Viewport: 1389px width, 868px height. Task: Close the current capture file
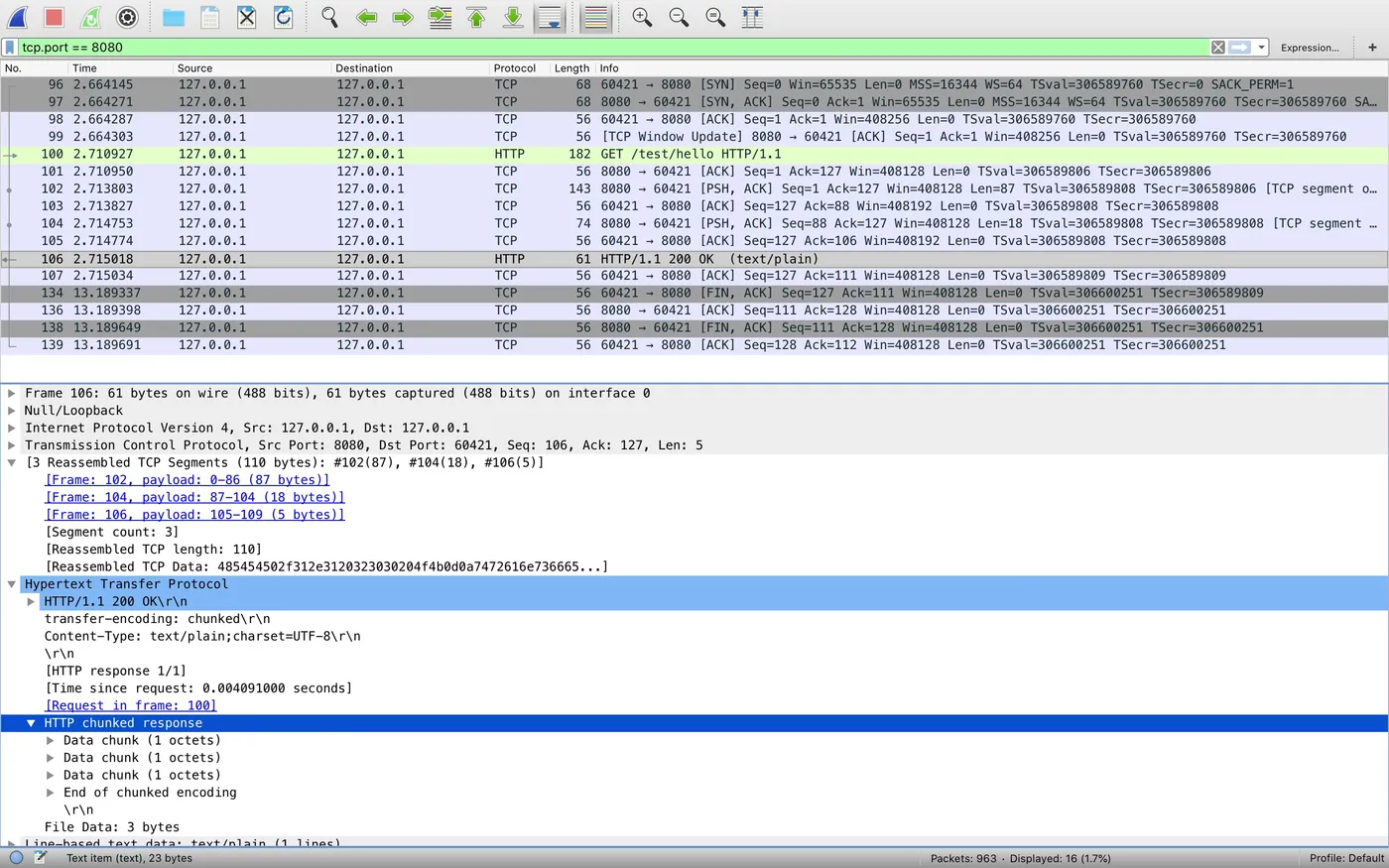coord(247,17)
